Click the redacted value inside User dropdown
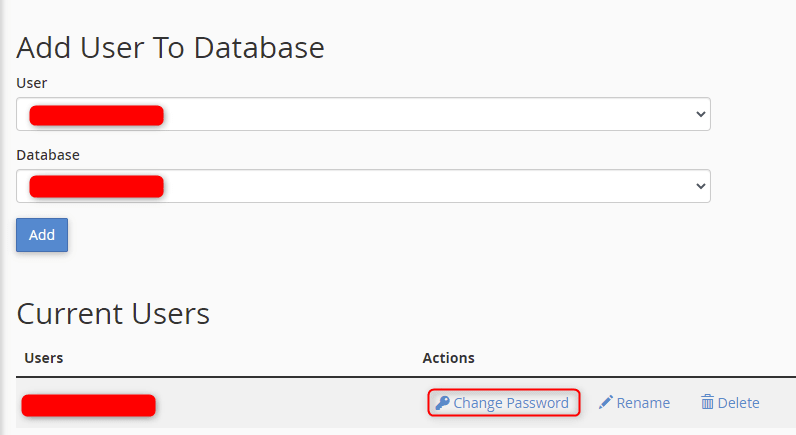This screenshot has height=435, width=796. [96, 116]
